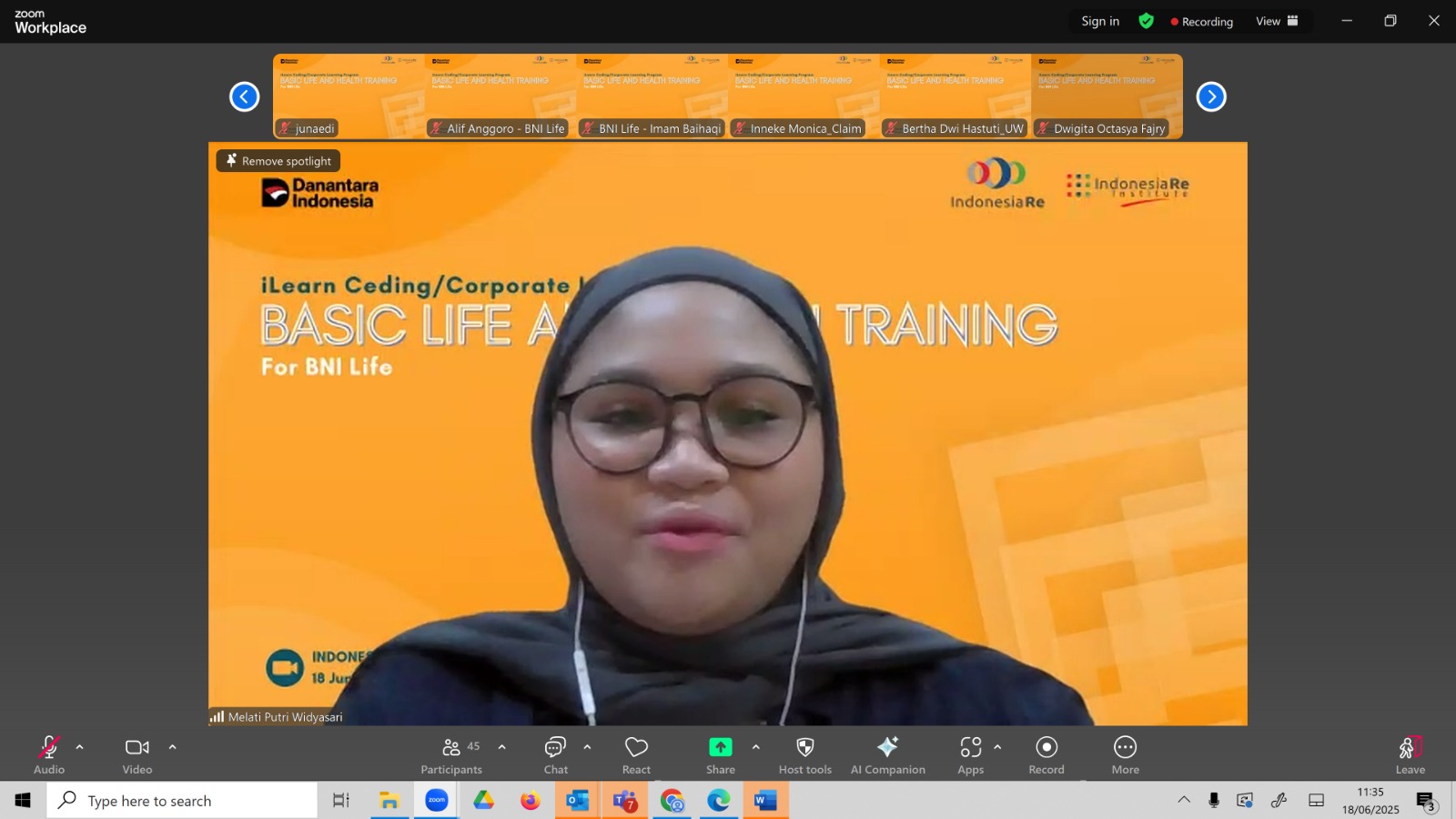This screenshot has height=819, width=1456.
Task: Click microphone icon in system tray
Action: (x=1214, y=800)
